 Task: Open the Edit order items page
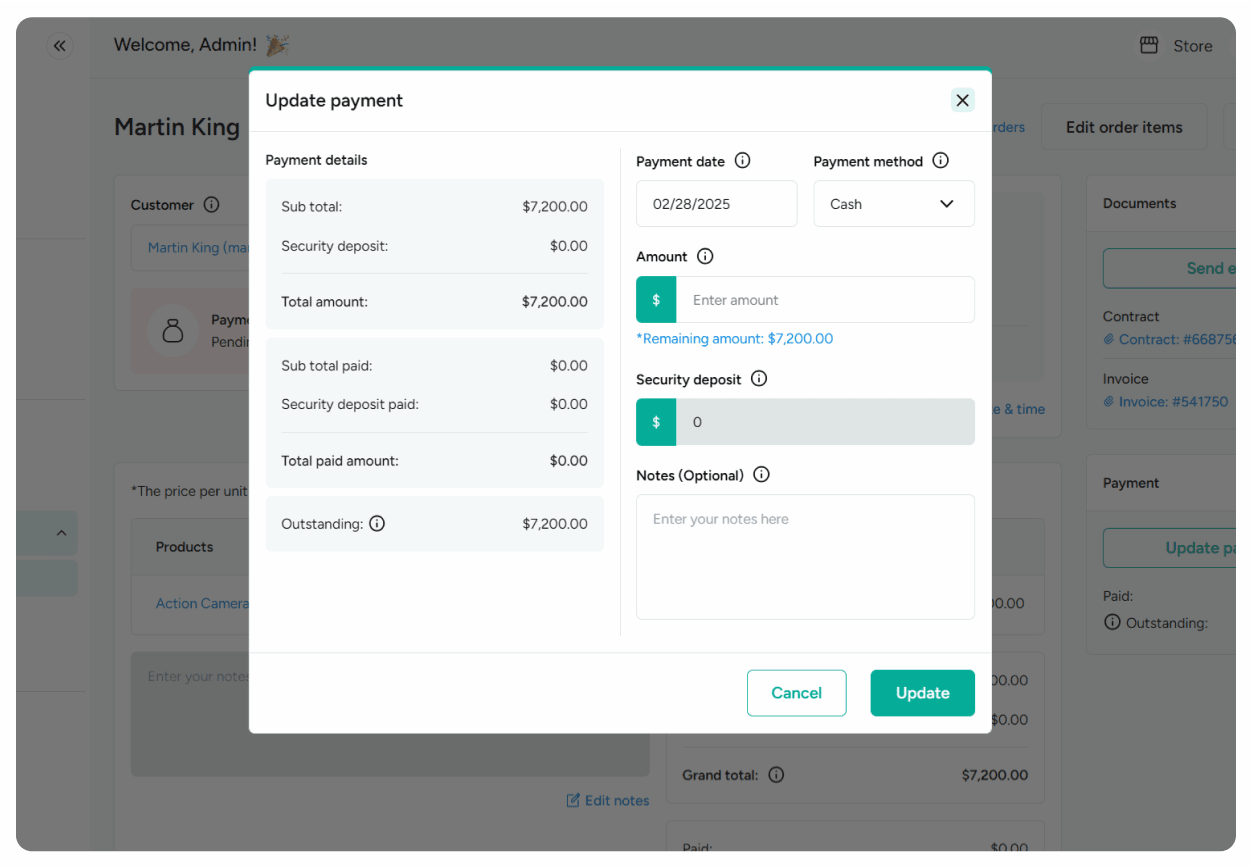tap(1123, 127)
